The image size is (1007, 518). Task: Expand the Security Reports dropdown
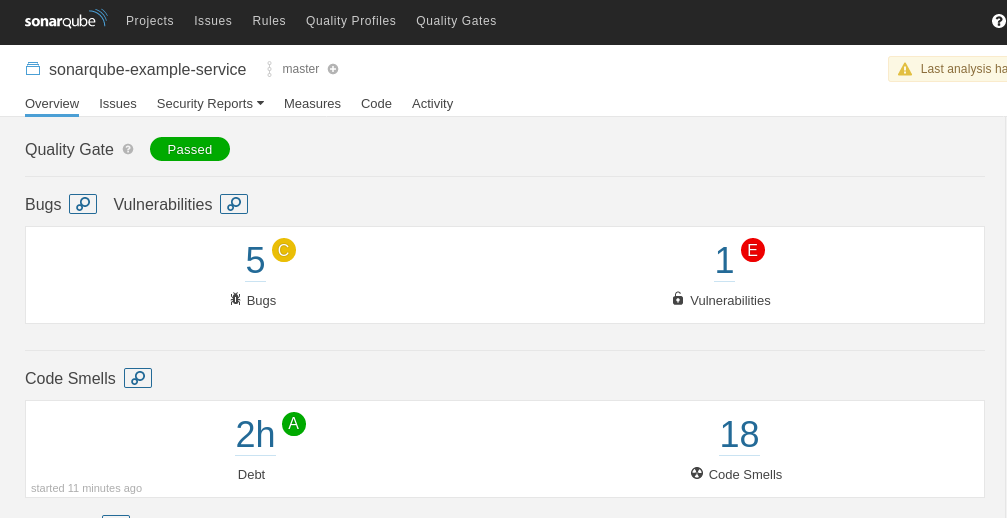[x=210, y=103]
